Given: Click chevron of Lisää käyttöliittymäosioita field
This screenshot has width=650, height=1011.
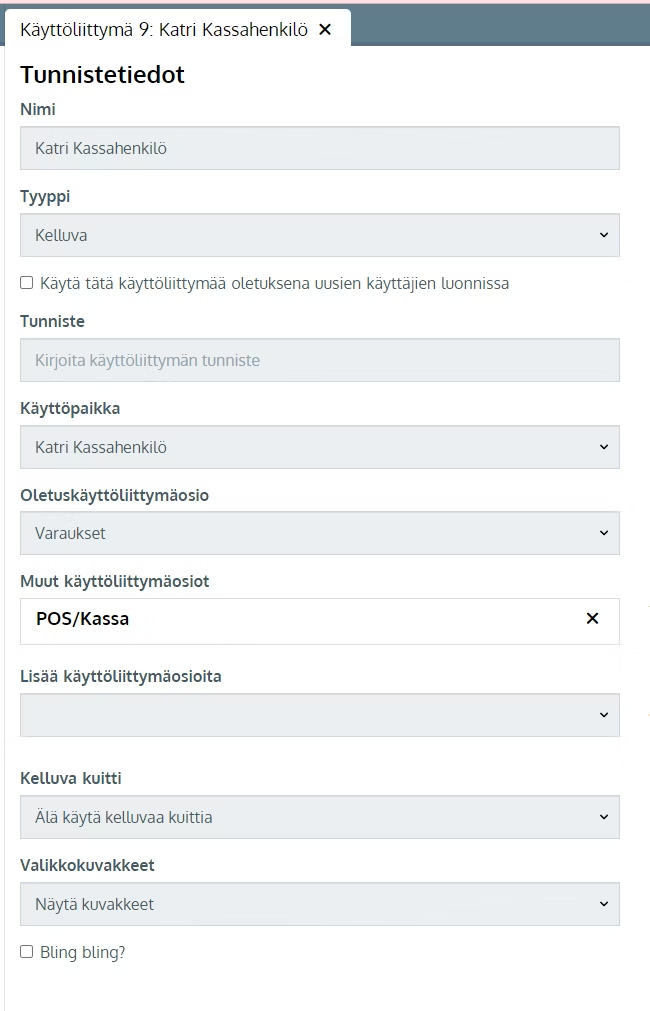Looking at the screenshot, I should [604, 715].
